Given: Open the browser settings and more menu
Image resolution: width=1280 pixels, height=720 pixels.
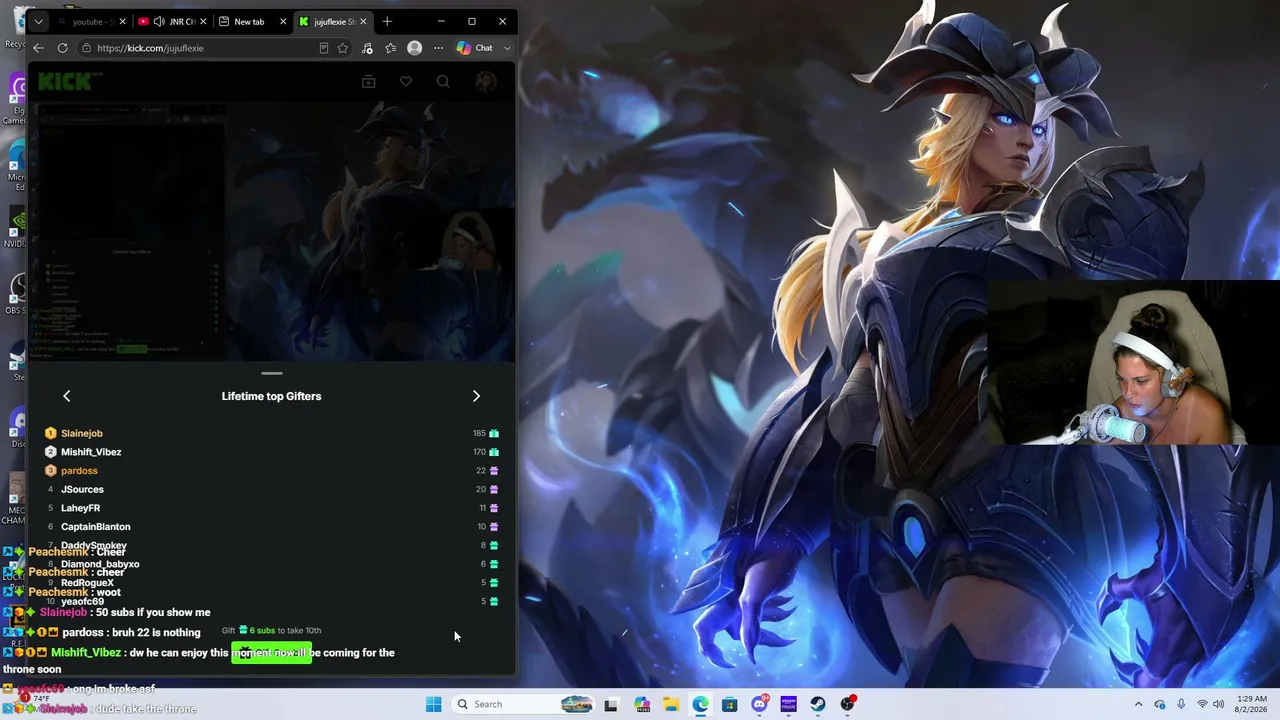Looking at the screenshot, I should (x=438, y=48).
